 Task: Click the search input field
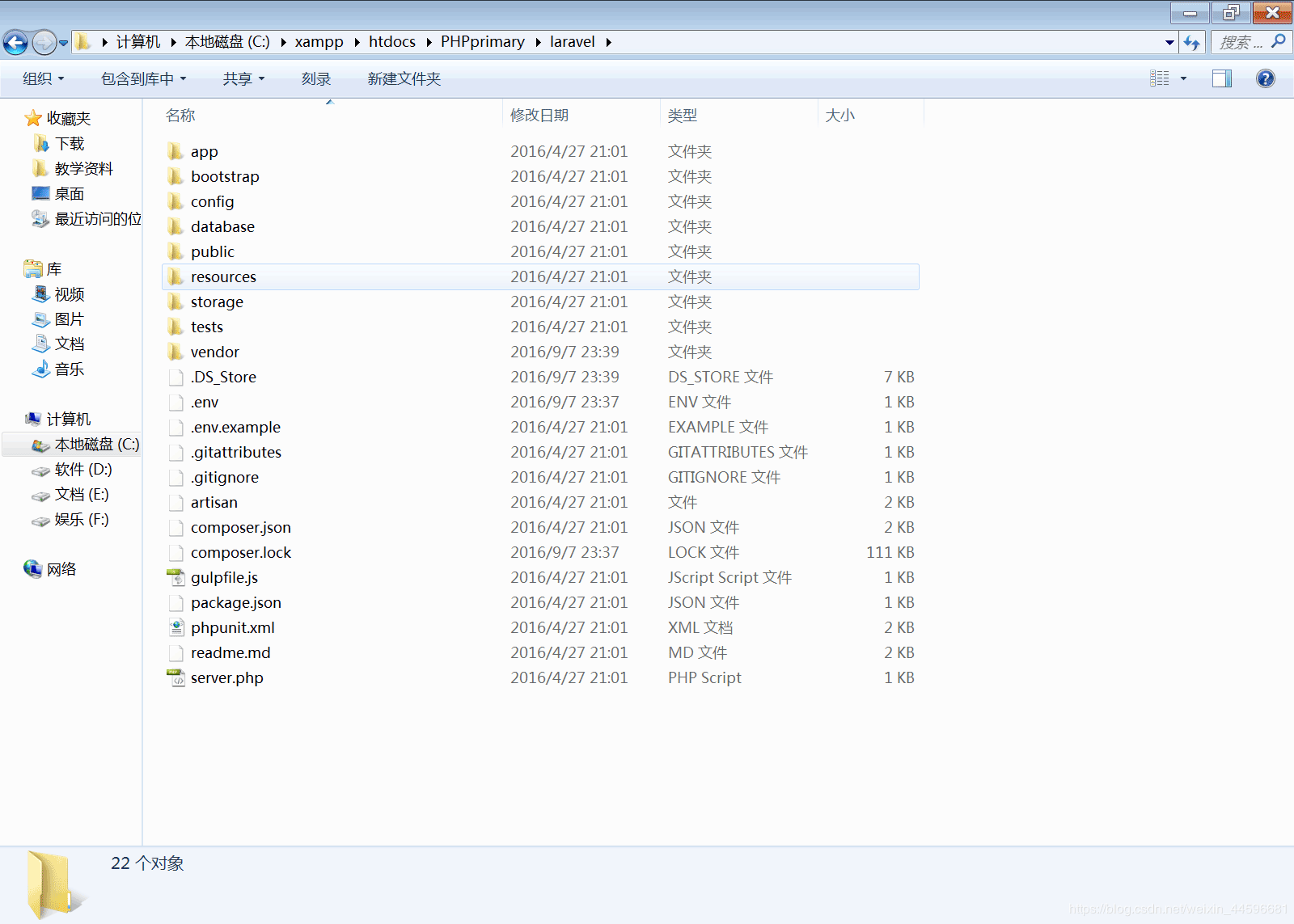click(1241, 42)
